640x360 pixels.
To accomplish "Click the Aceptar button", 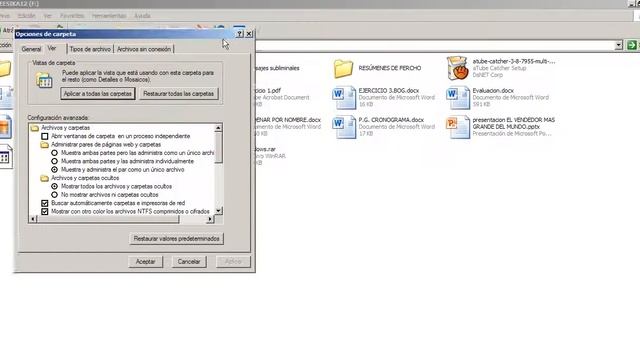I will click(x=145, y=262).
